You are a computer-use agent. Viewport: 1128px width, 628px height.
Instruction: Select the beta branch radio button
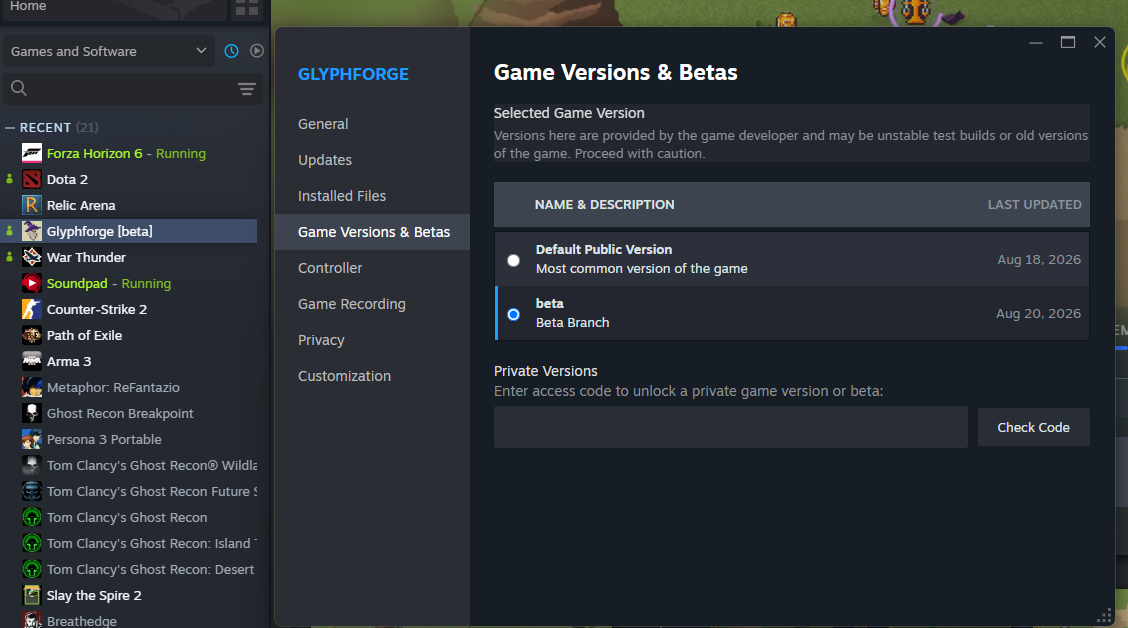[513, 314]
